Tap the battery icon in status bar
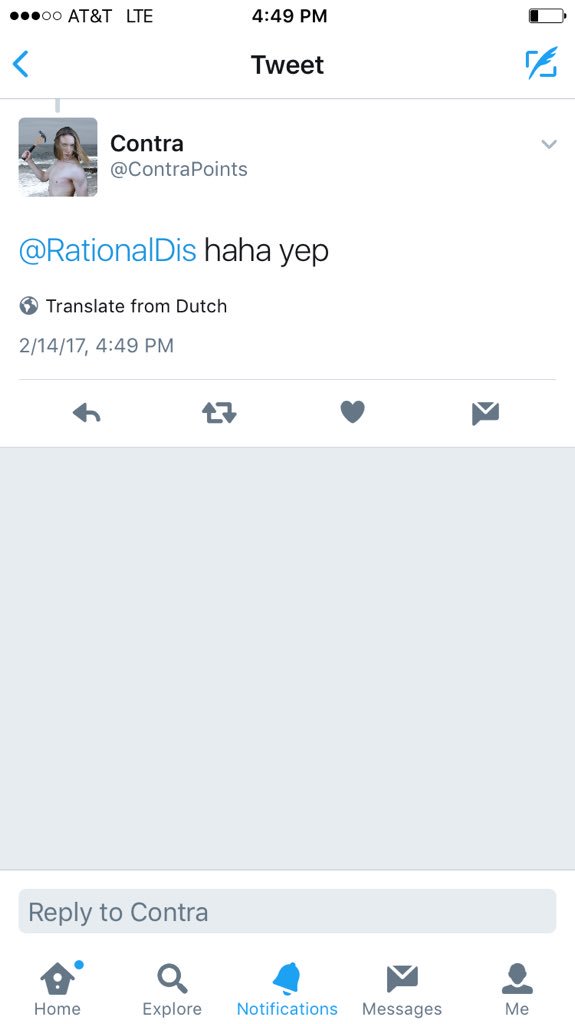This screenshot has height=1024, width=575. point(547,16)
